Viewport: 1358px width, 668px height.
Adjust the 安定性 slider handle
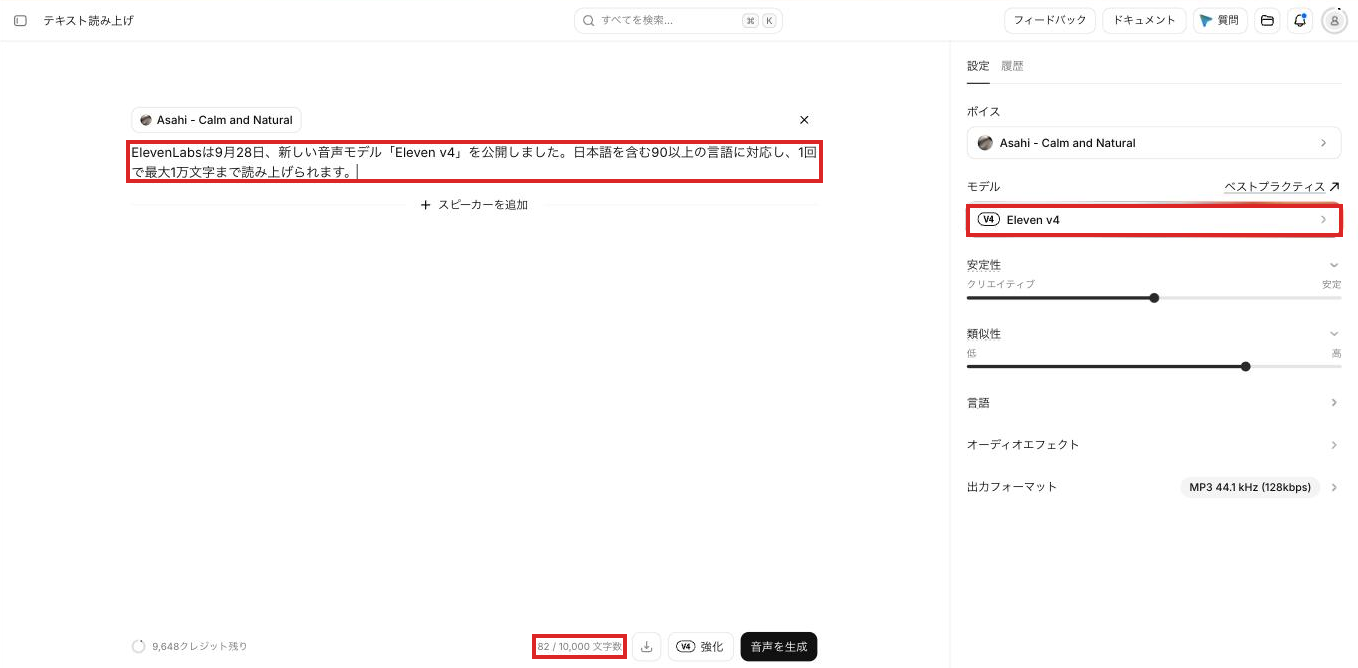[x=1154, y=298]
